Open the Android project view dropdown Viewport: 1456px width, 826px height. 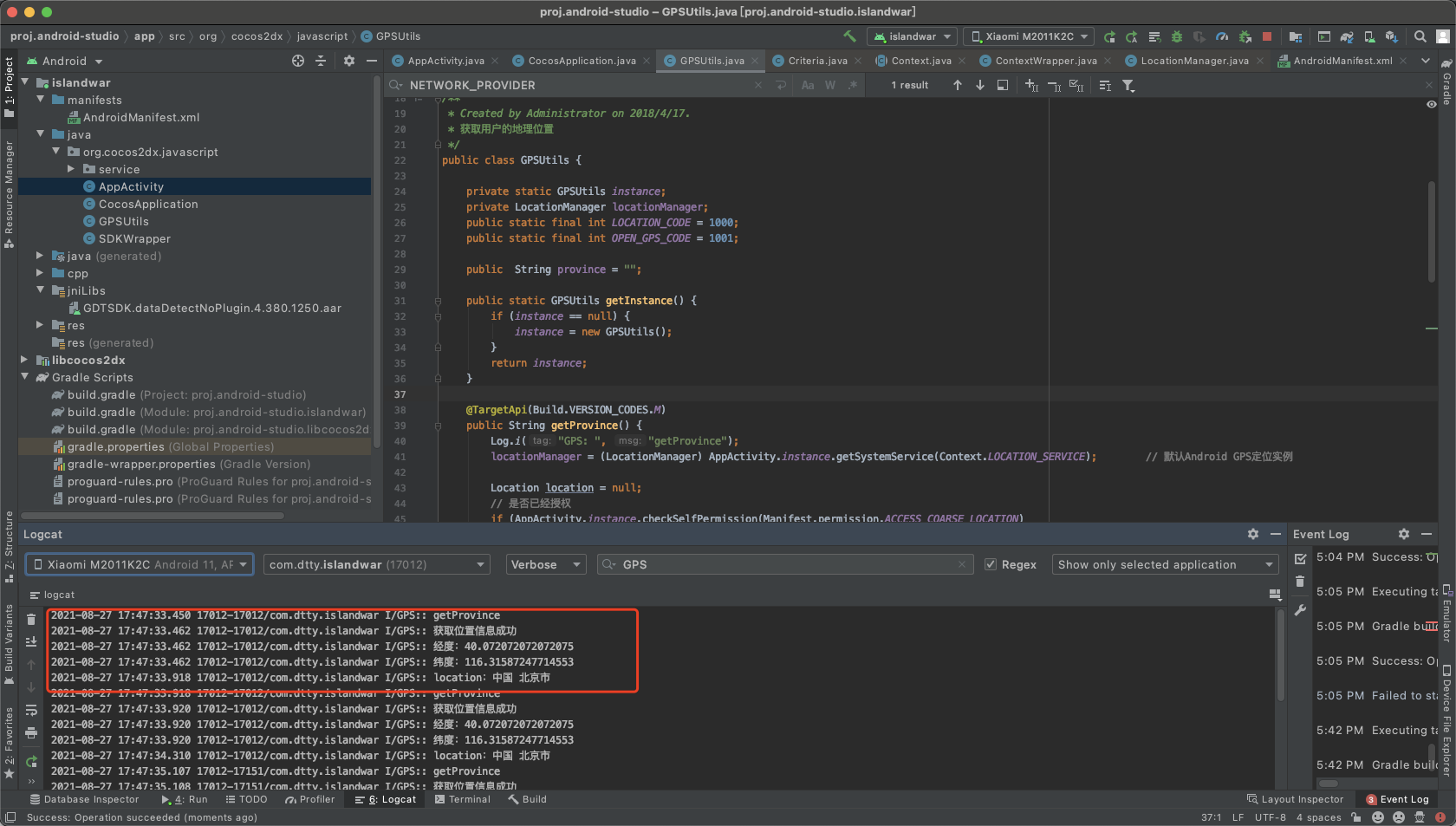point(65,61)
